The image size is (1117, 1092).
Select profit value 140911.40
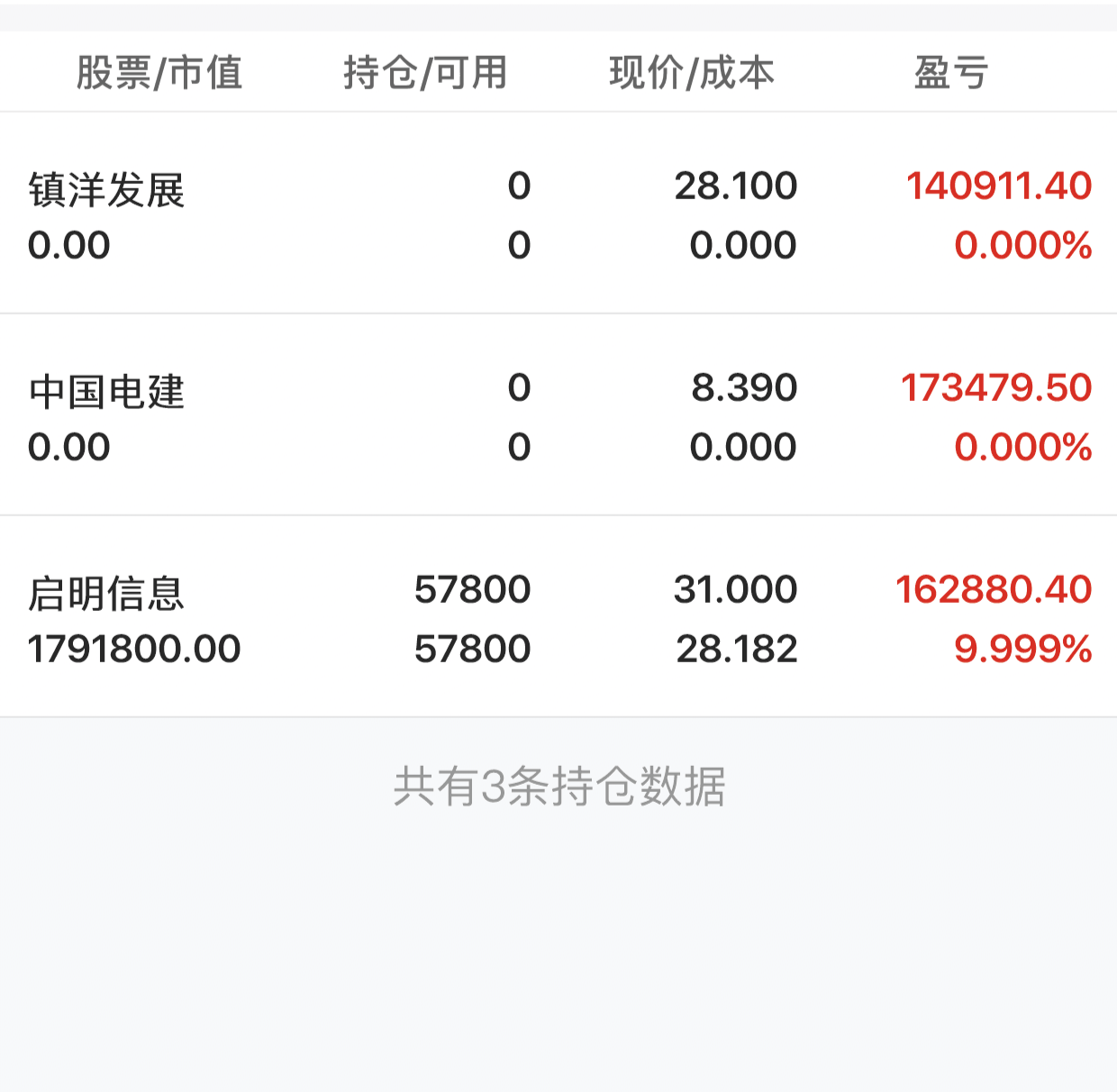point(999,187)
